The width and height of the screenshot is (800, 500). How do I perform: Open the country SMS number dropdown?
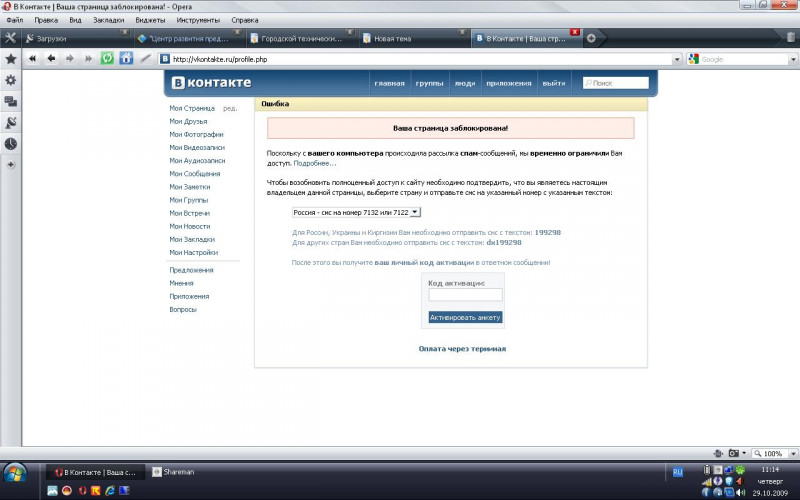[x=356, y=212]
